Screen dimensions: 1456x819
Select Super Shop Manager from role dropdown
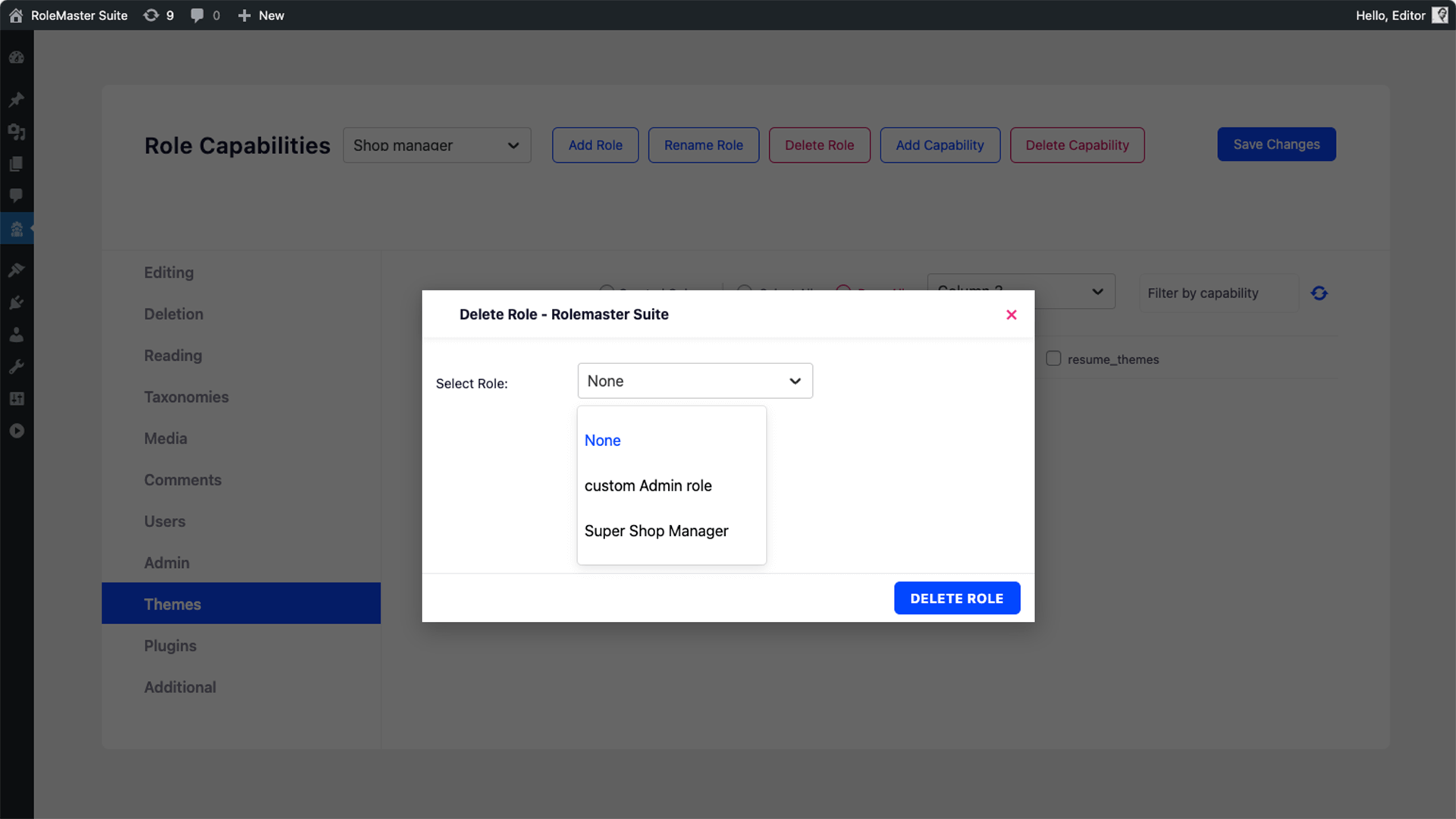pyautogui.click(x=656, y=530)
